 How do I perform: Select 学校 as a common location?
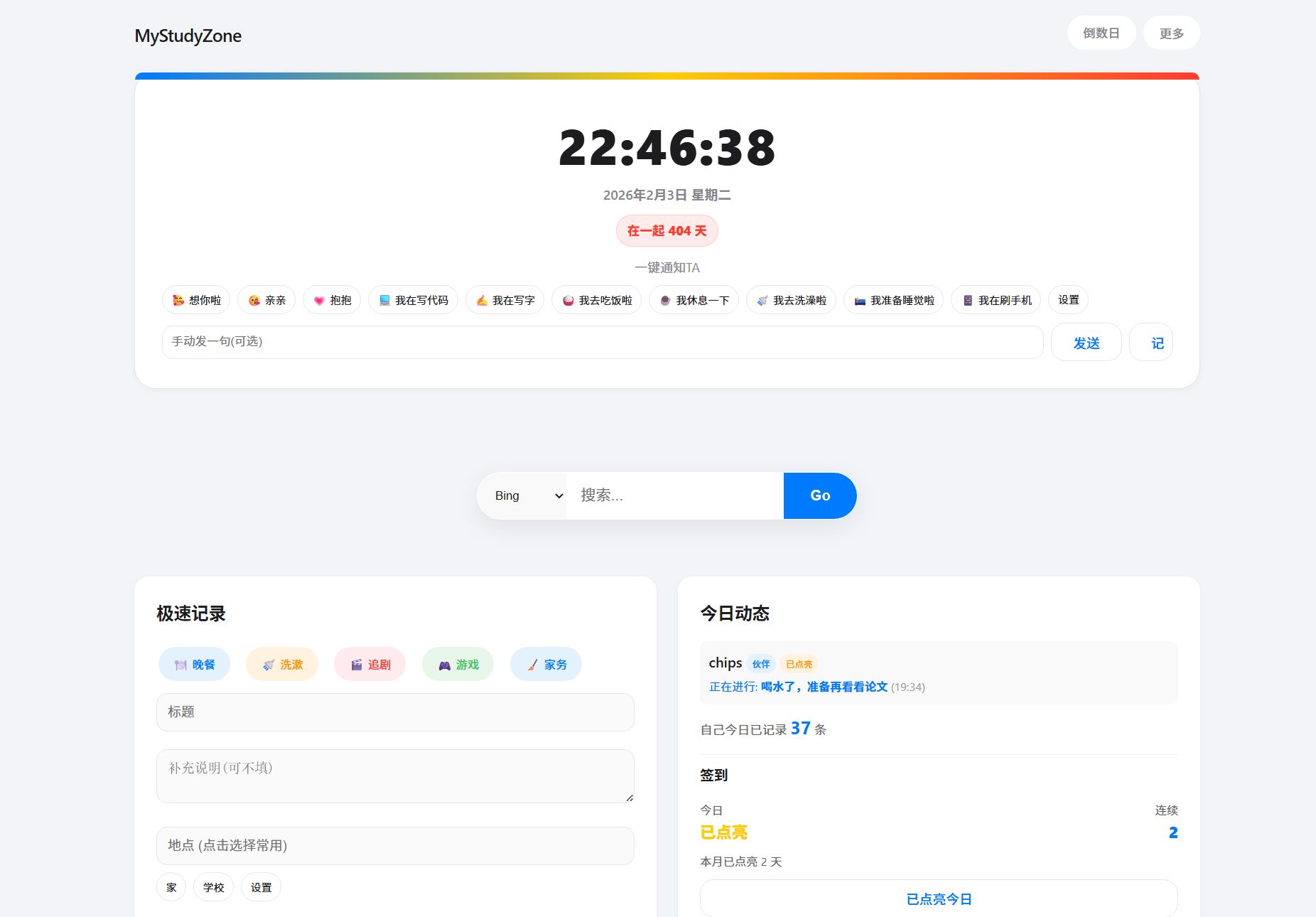click(213, 887)
